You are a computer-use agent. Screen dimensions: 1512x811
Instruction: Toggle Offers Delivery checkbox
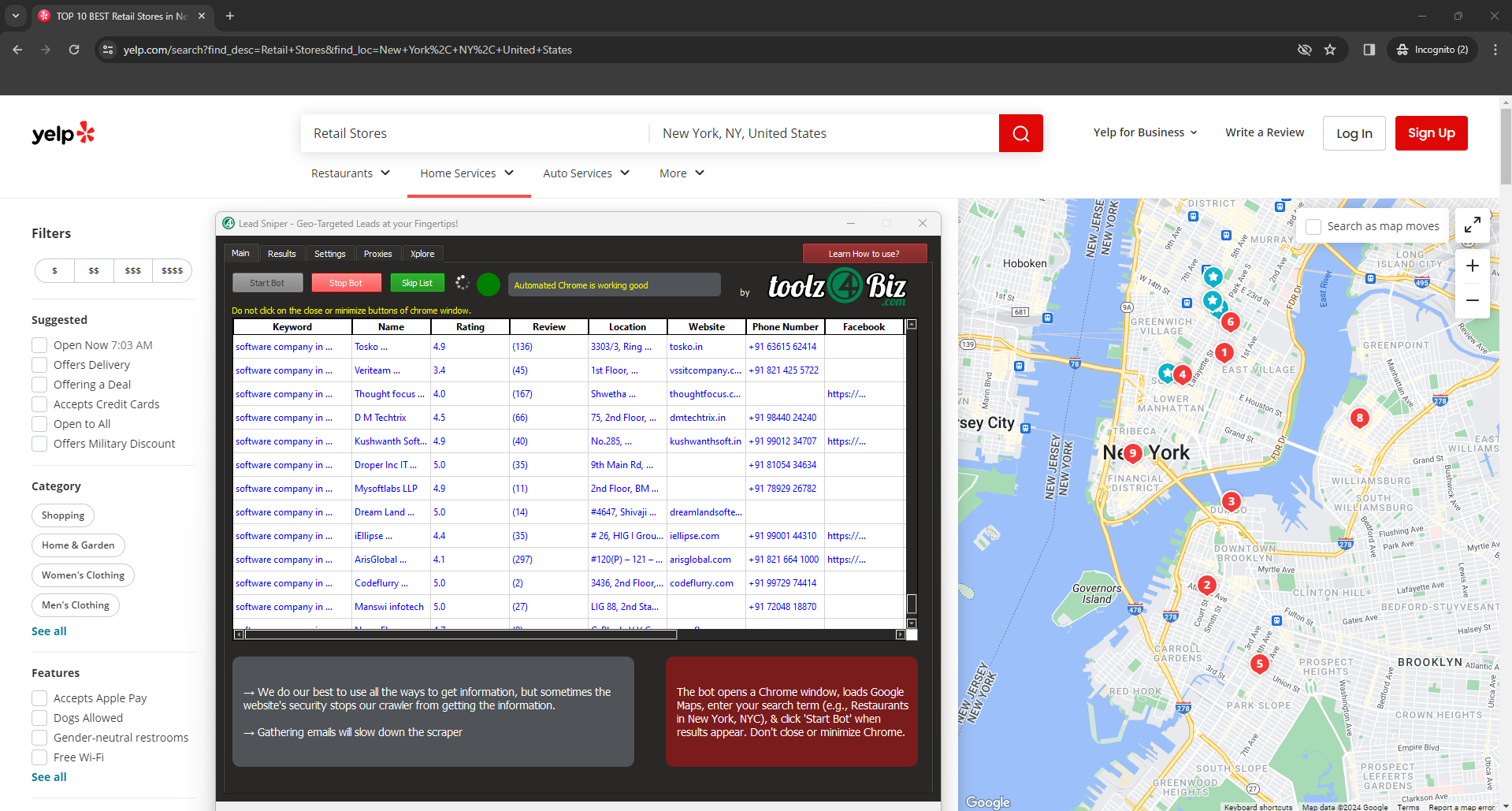(39, 365)
